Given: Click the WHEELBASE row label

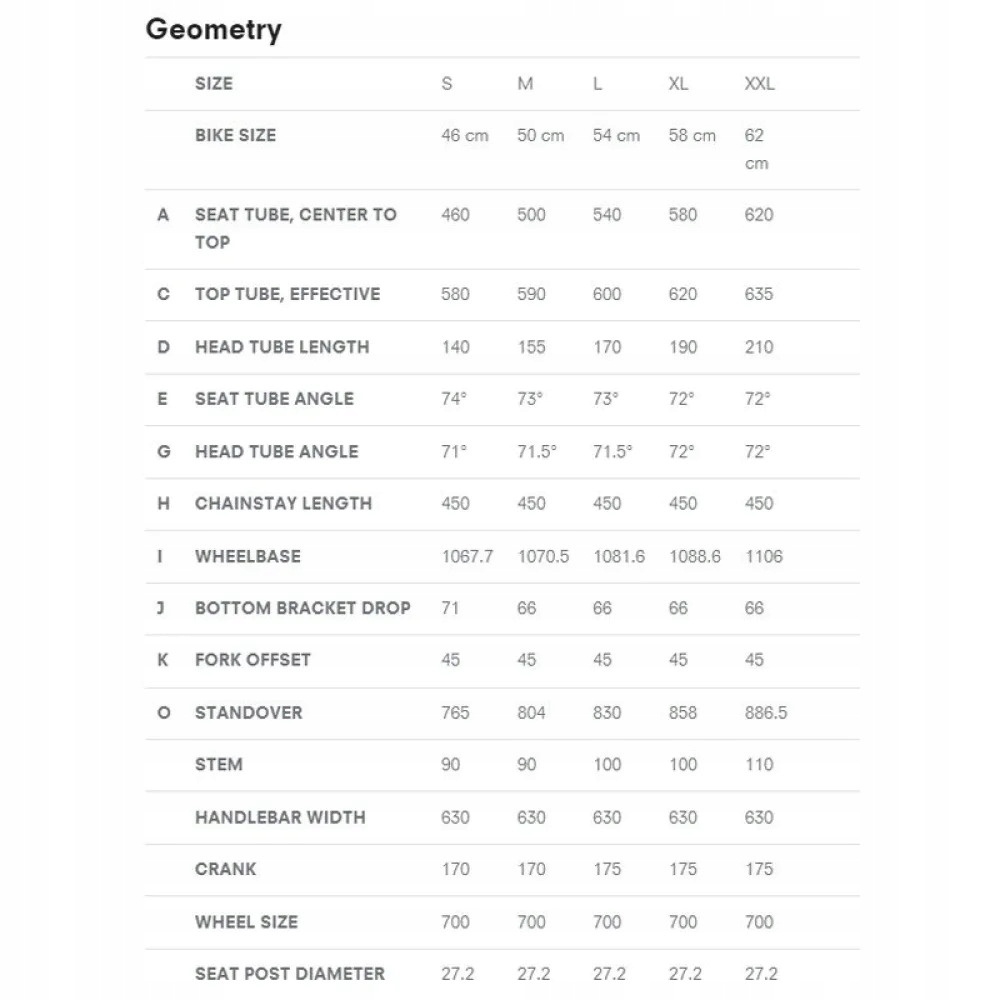Looking at the screenshot, I should coord(247,556).
